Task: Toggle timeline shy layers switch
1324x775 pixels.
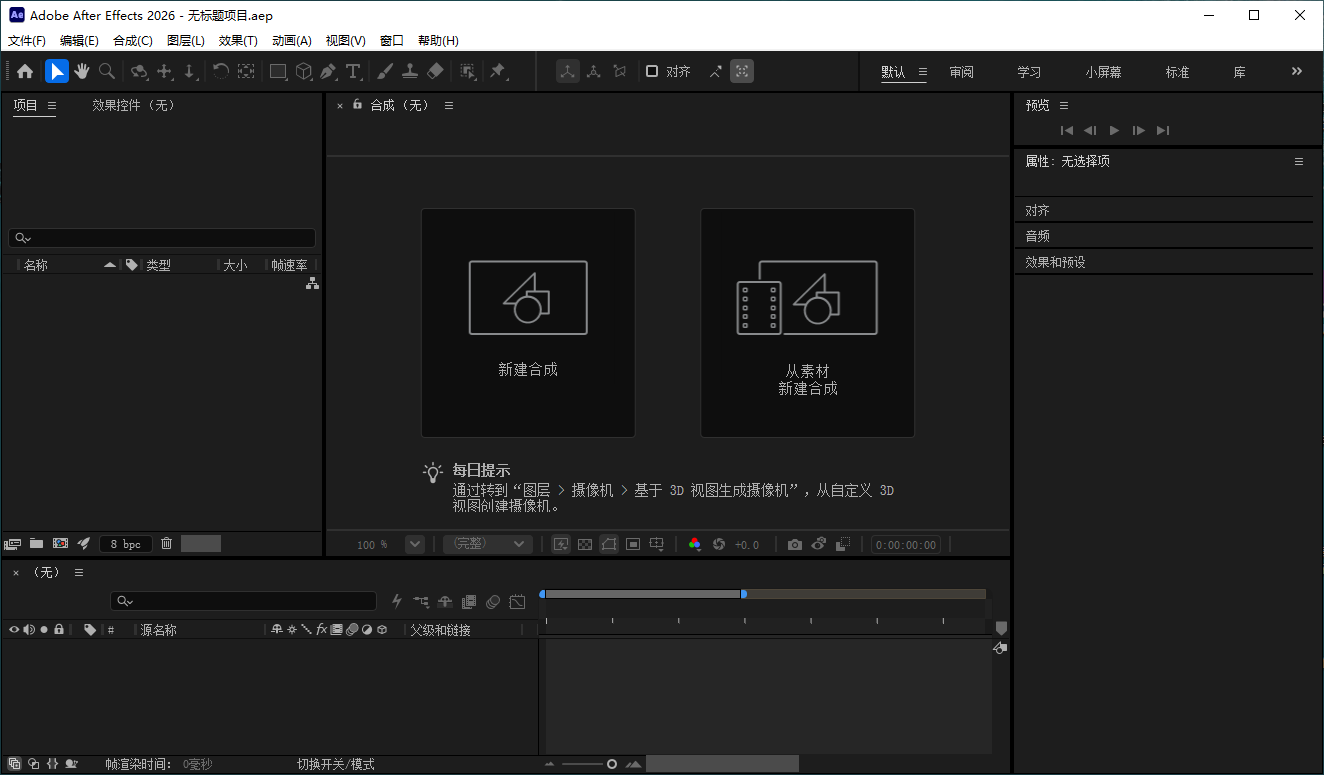Action: point(445,601)
